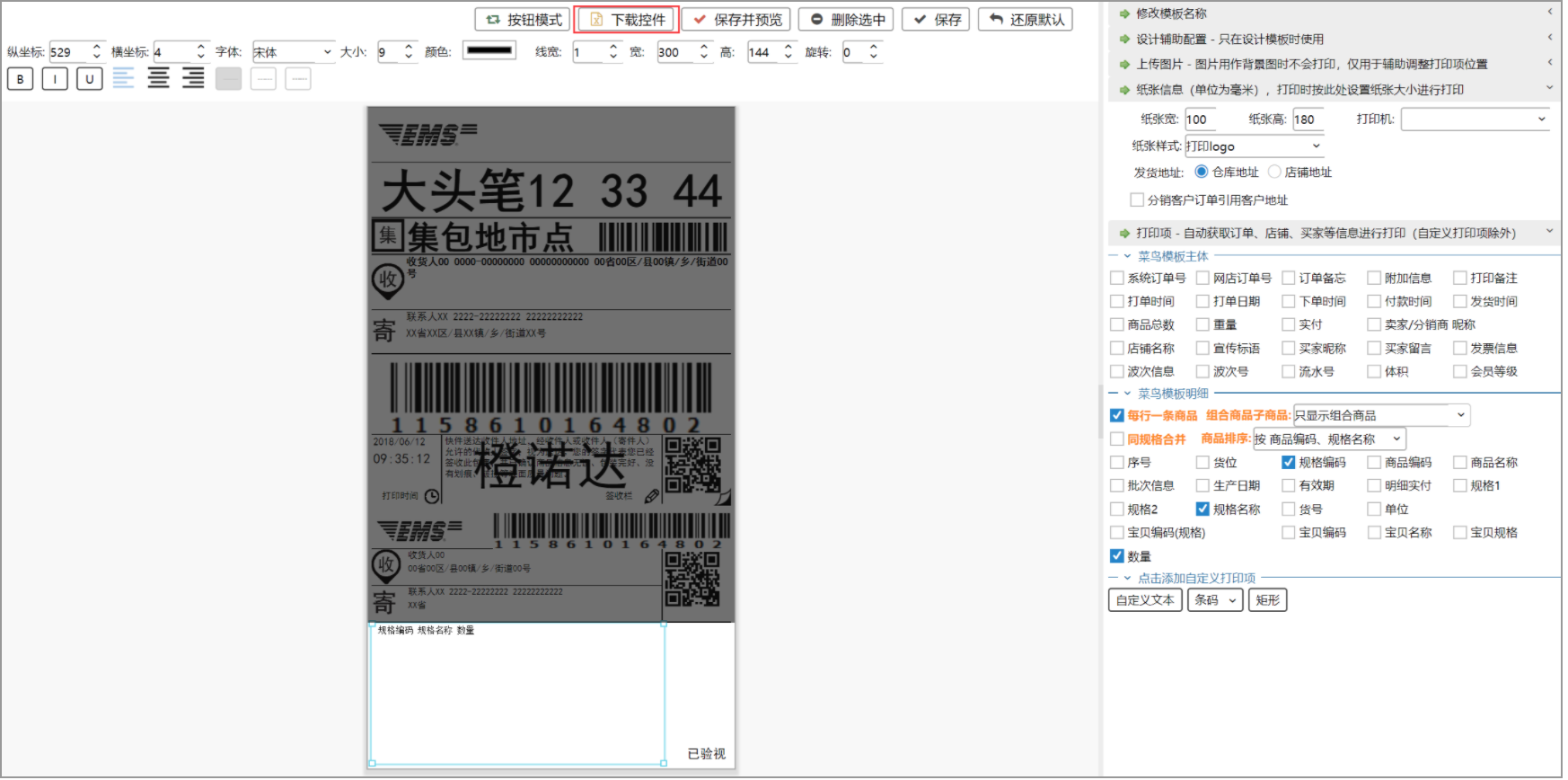This screenshot has height=780, width=1568.
Task: Click the 纸张宽 paper width field
Action: [x=1202, y=119]
